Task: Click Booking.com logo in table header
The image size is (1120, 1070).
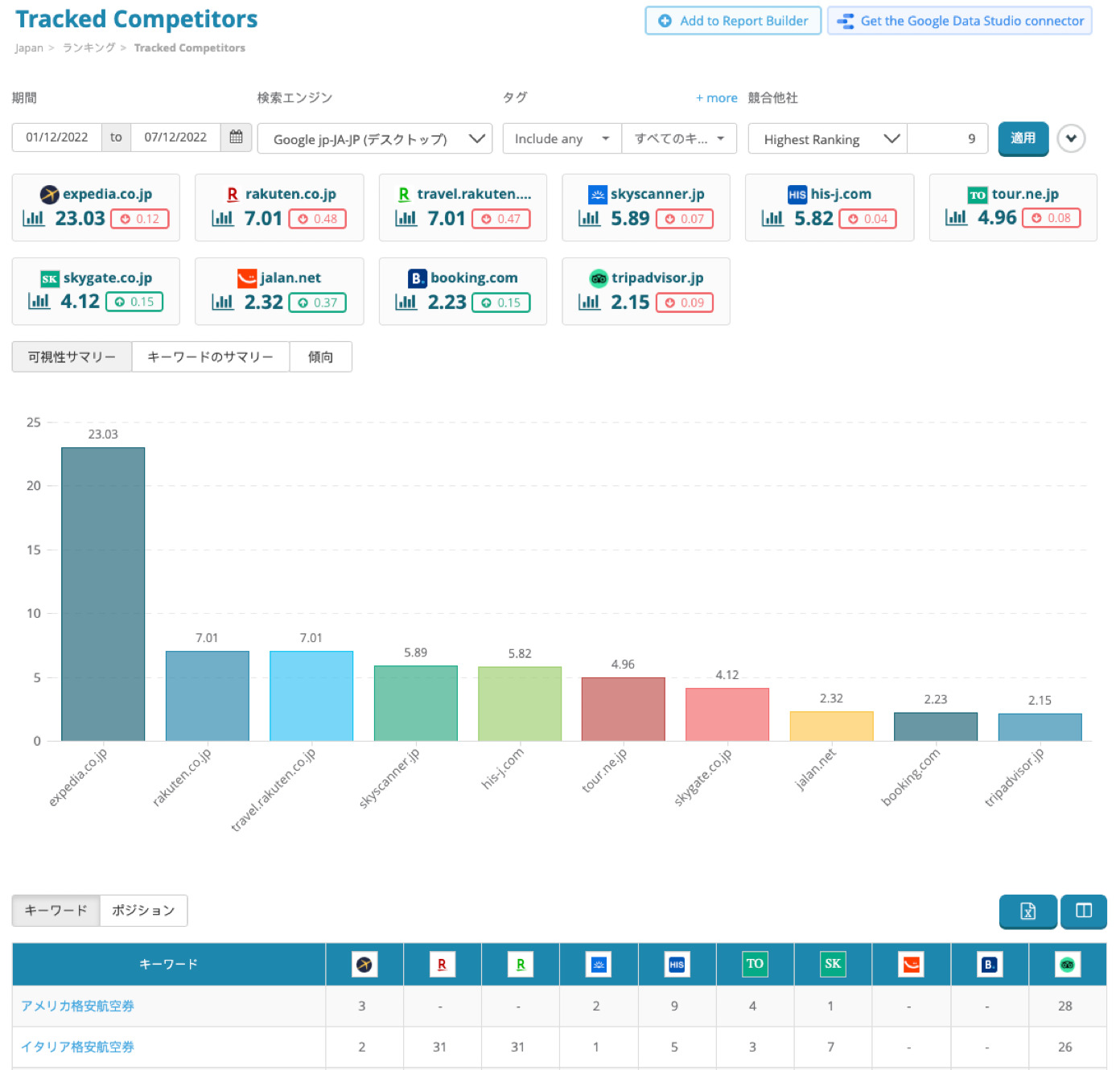Action: pyautogui.click(x=990, y=964)
